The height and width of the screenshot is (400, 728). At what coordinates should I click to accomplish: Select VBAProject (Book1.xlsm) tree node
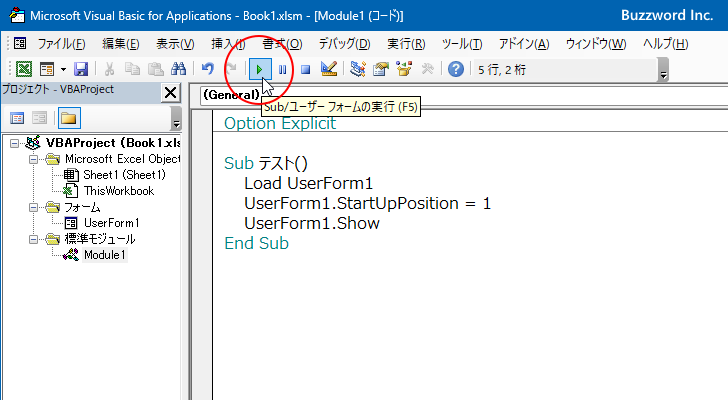113,143
